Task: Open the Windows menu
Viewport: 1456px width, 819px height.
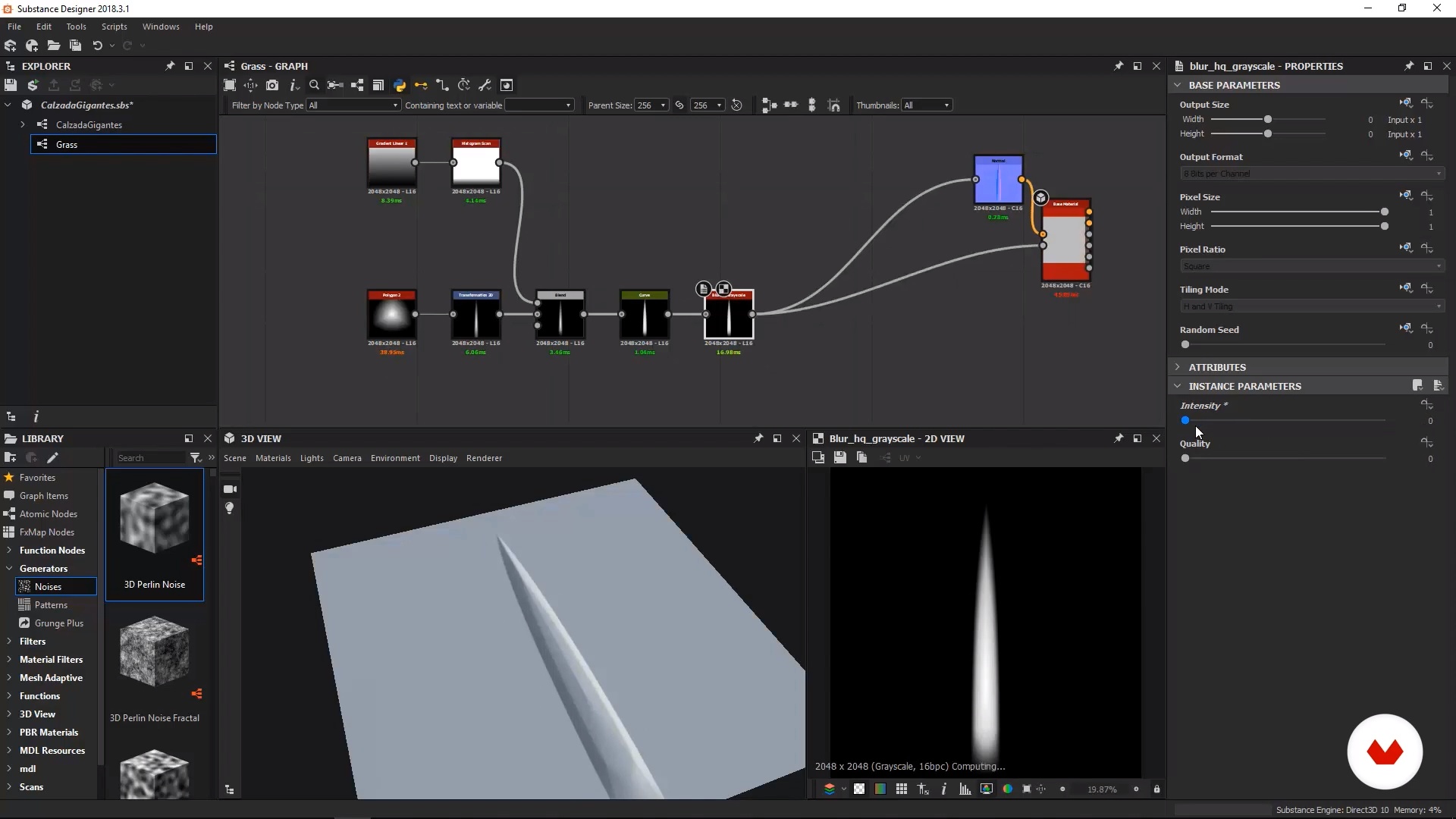Action: click(161, 27)
